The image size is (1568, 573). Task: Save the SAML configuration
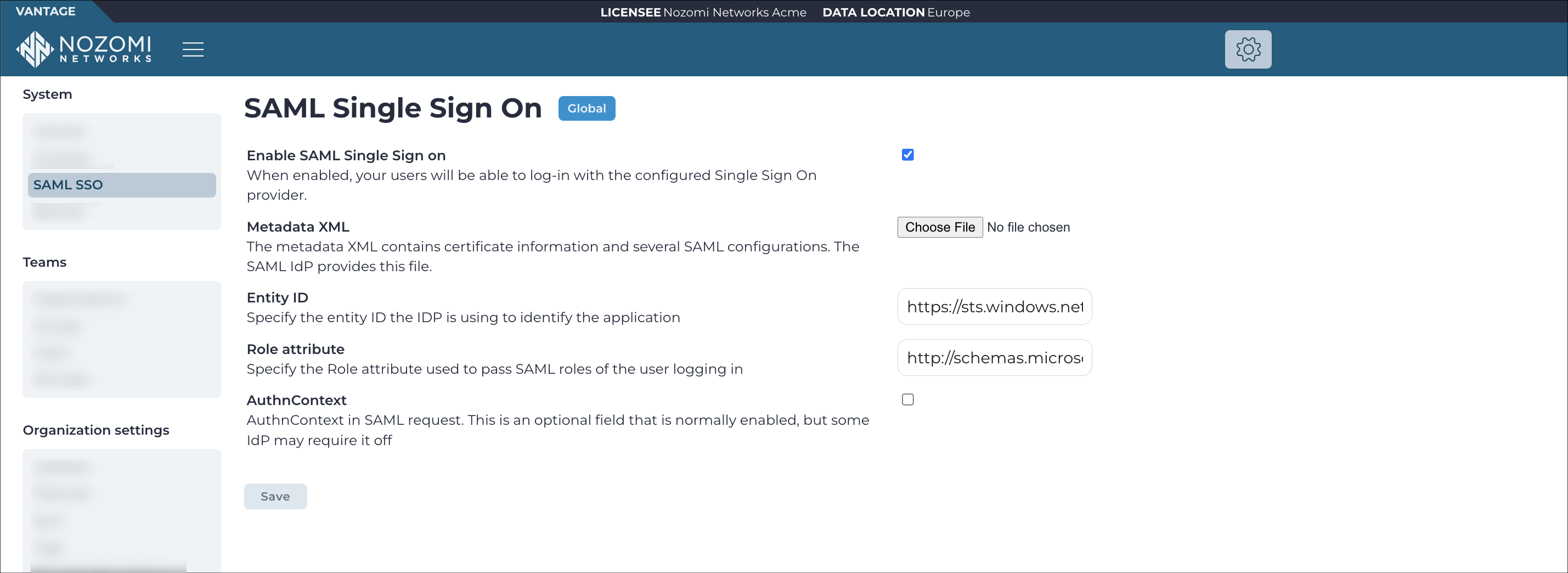(275, 496)
